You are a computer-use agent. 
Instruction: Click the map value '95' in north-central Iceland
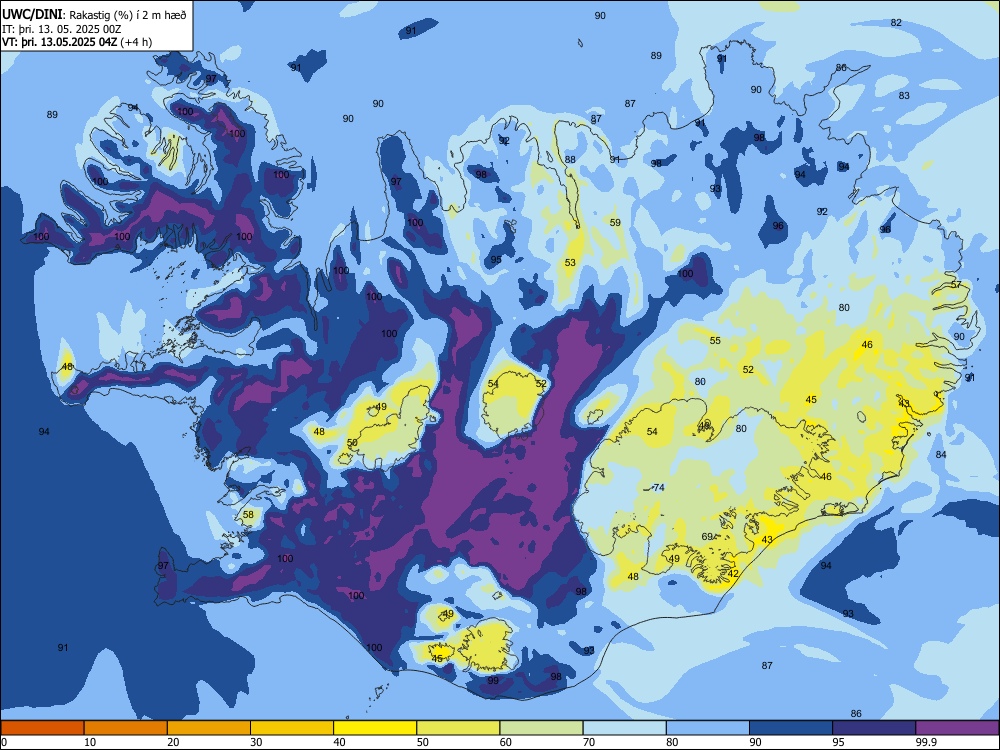click(496, 260)
